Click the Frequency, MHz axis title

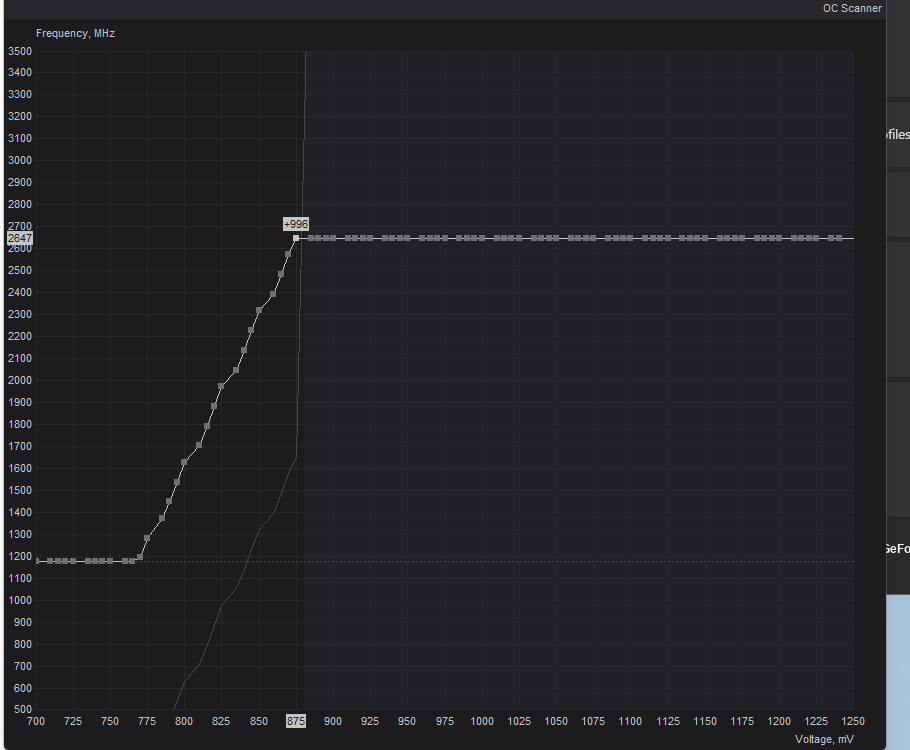tap(75, 33)
